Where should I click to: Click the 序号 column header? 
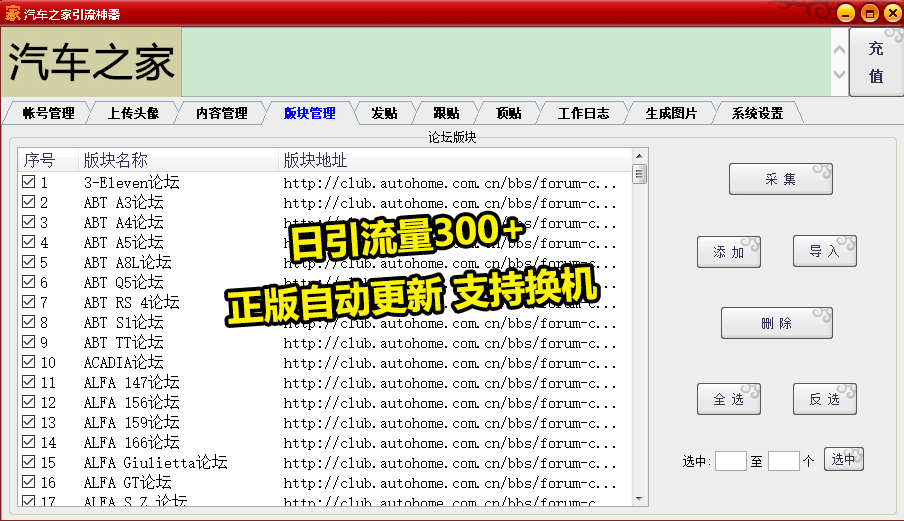(48, 160)
